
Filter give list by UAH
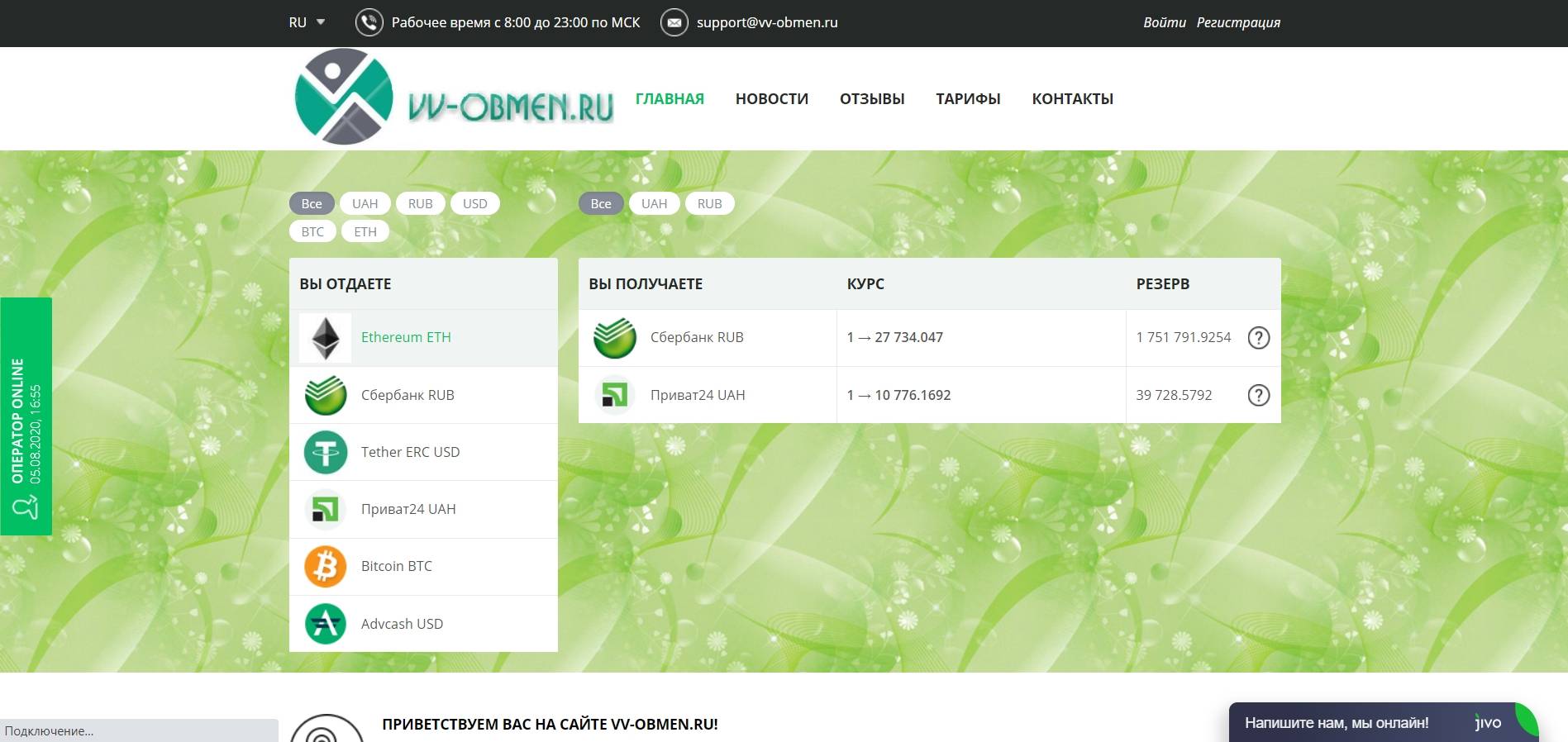365,203
